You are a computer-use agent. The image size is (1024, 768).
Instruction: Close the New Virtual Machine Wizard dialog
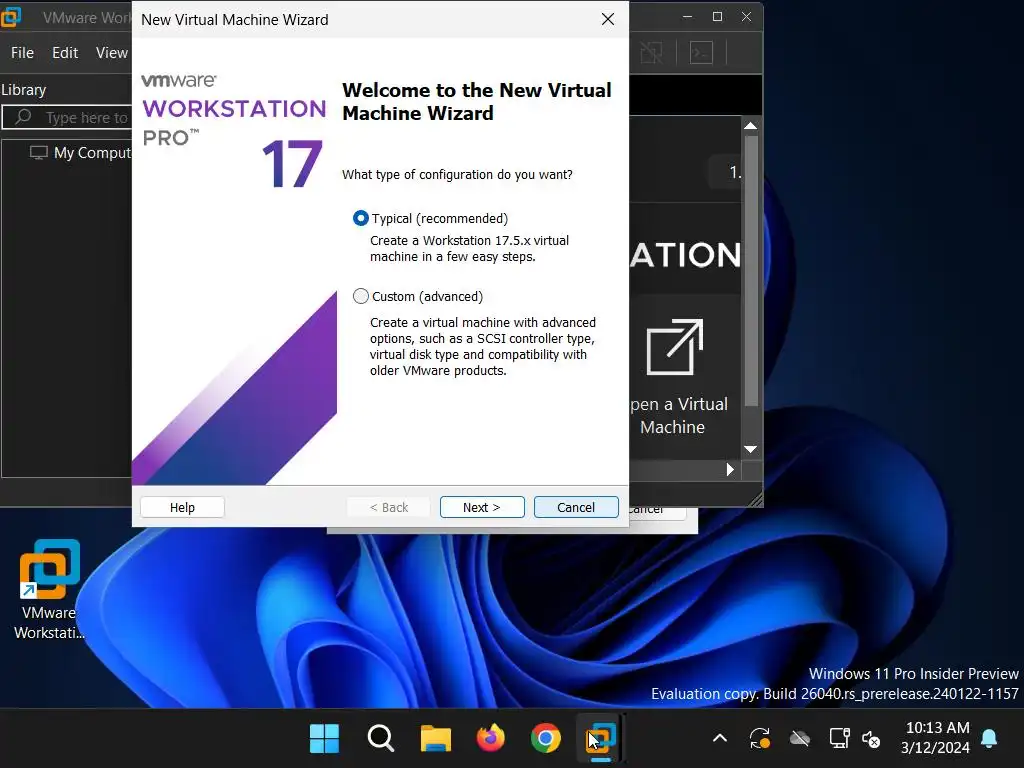click(608, 20)
